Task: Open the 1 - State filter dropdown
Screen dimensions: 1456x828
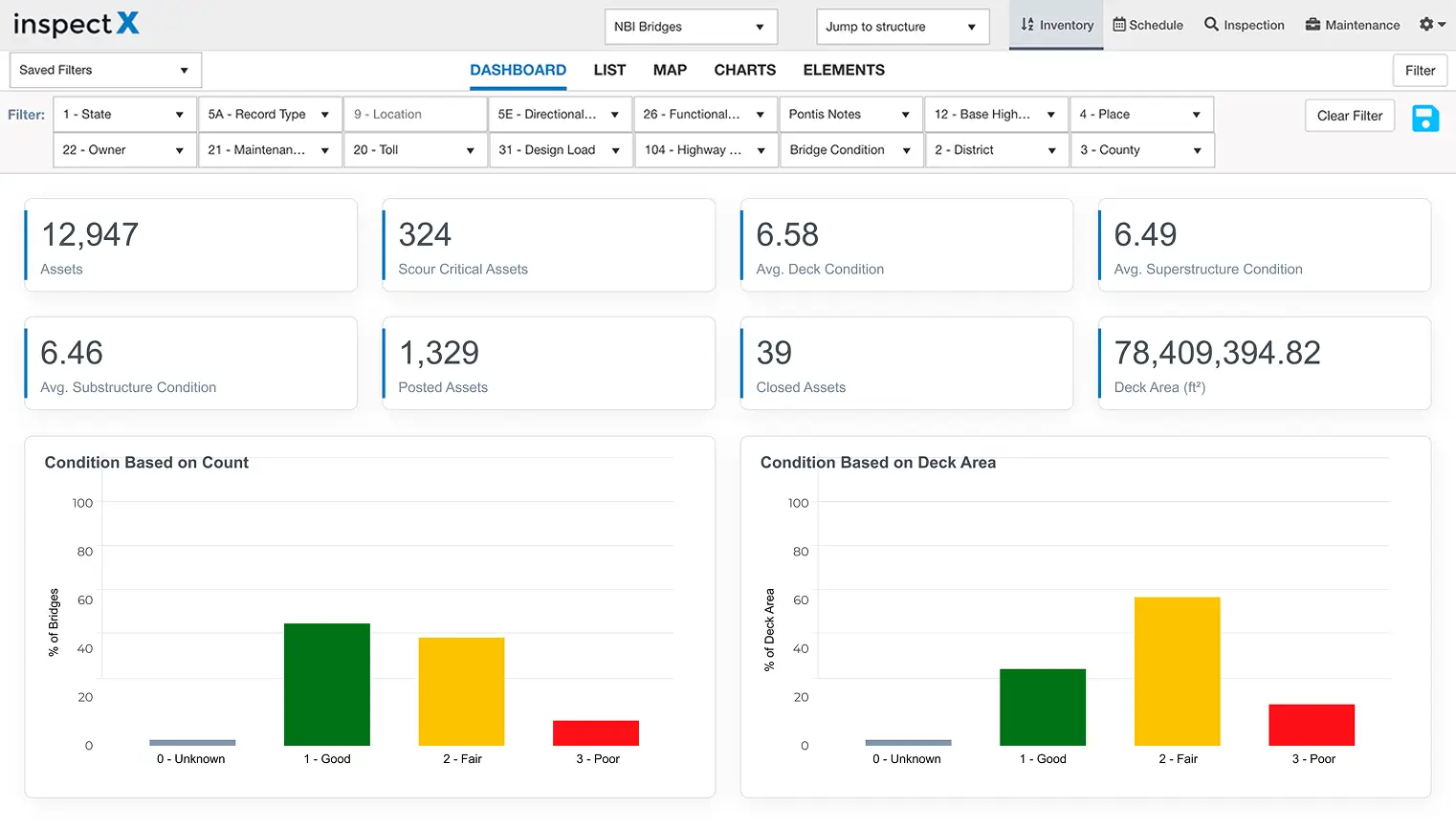Action: coord(124,114)
